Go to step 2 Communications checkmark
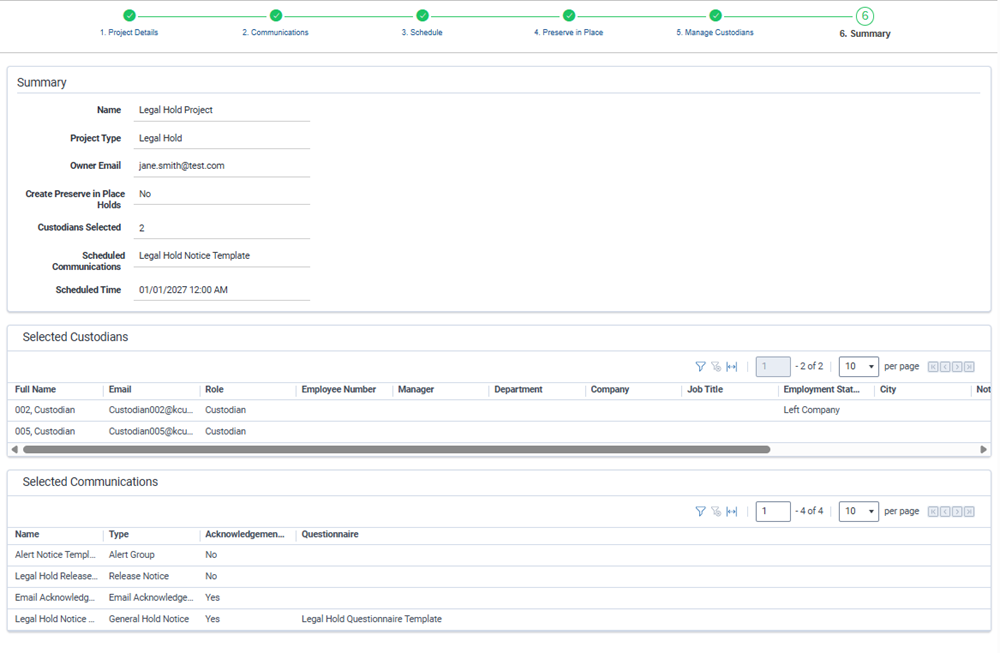The width and height of the screenshot is (1000, 653). coord(276,15)
